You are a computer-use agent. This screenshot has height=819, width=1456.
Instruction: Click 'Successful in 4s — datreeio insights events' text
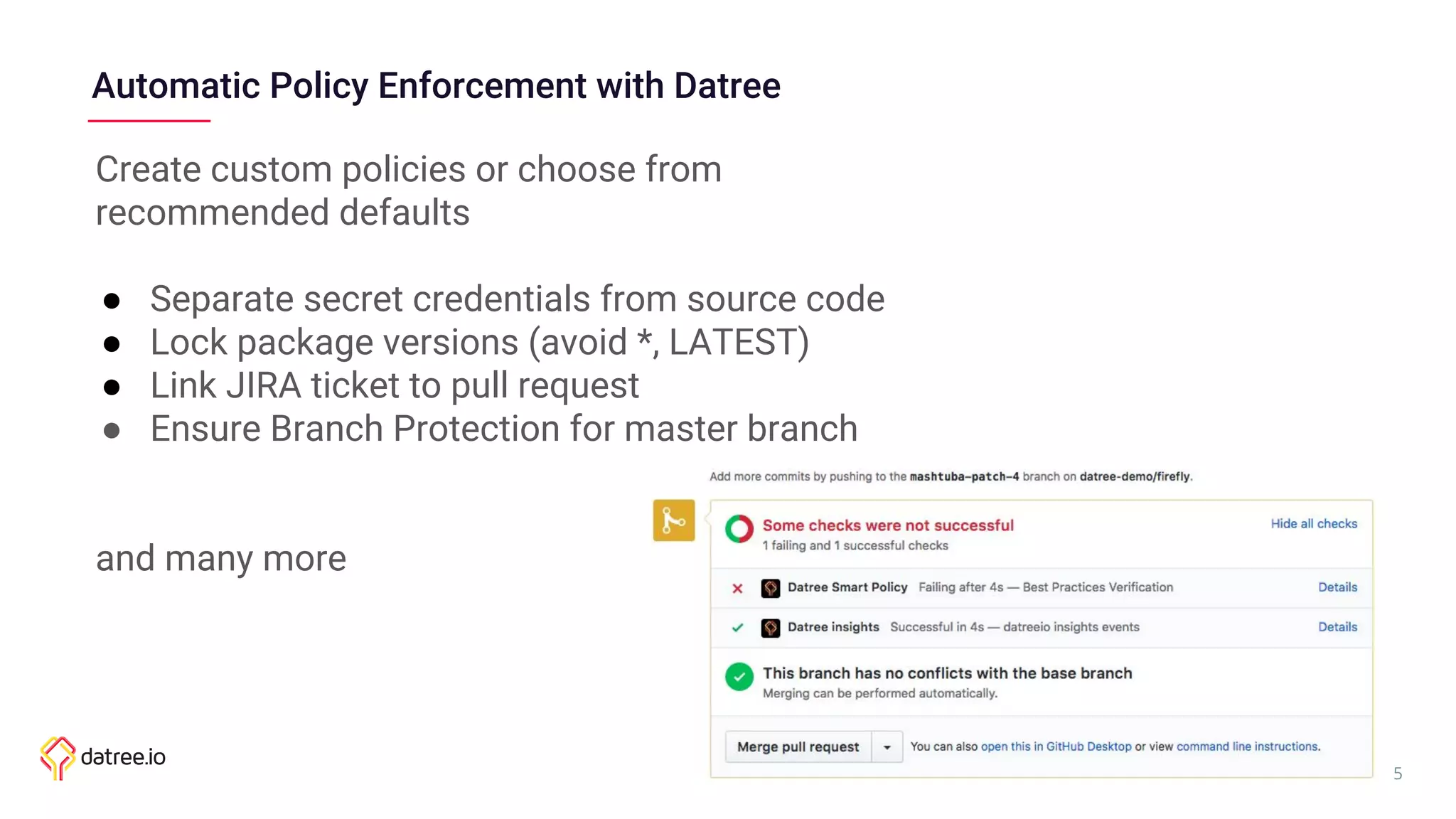tap(1015, 627)
